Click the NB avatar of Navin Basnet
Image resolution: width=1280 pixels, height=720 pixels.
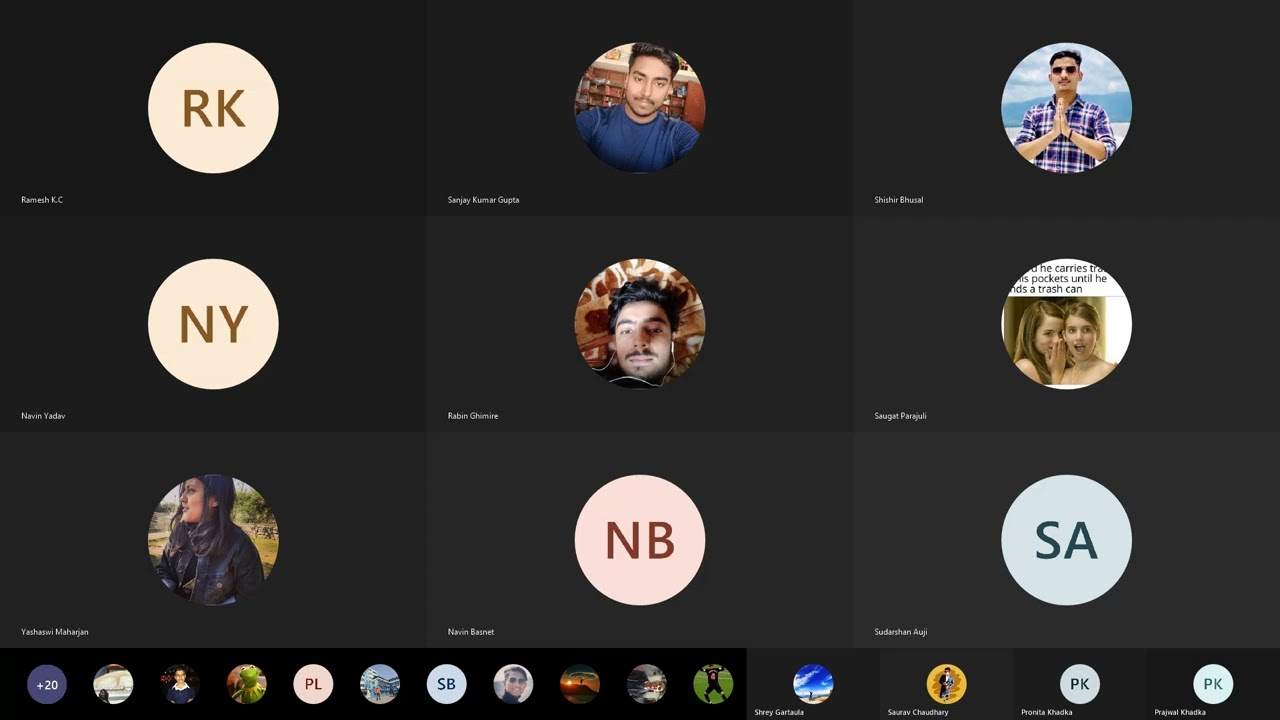[640, 540]
